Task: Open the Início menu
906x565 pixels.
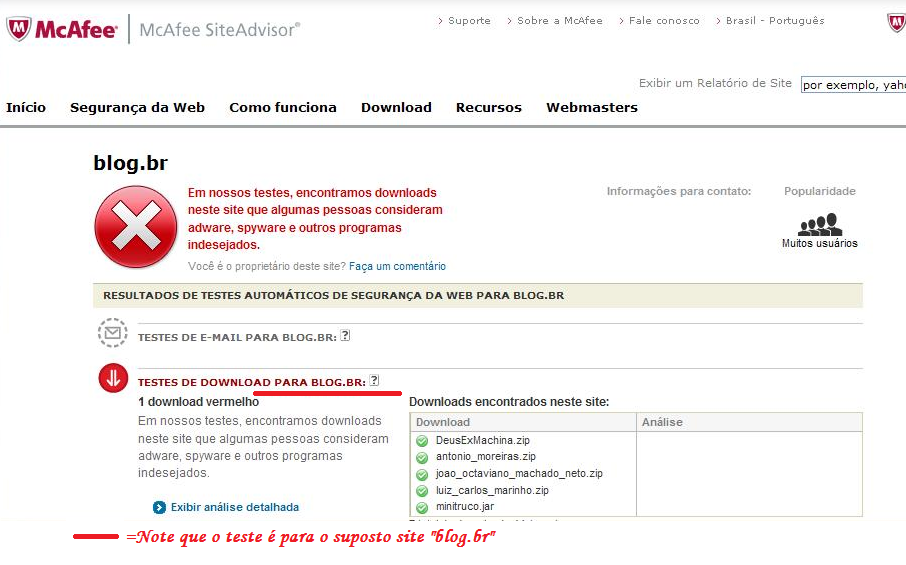Action: point(26,107)
